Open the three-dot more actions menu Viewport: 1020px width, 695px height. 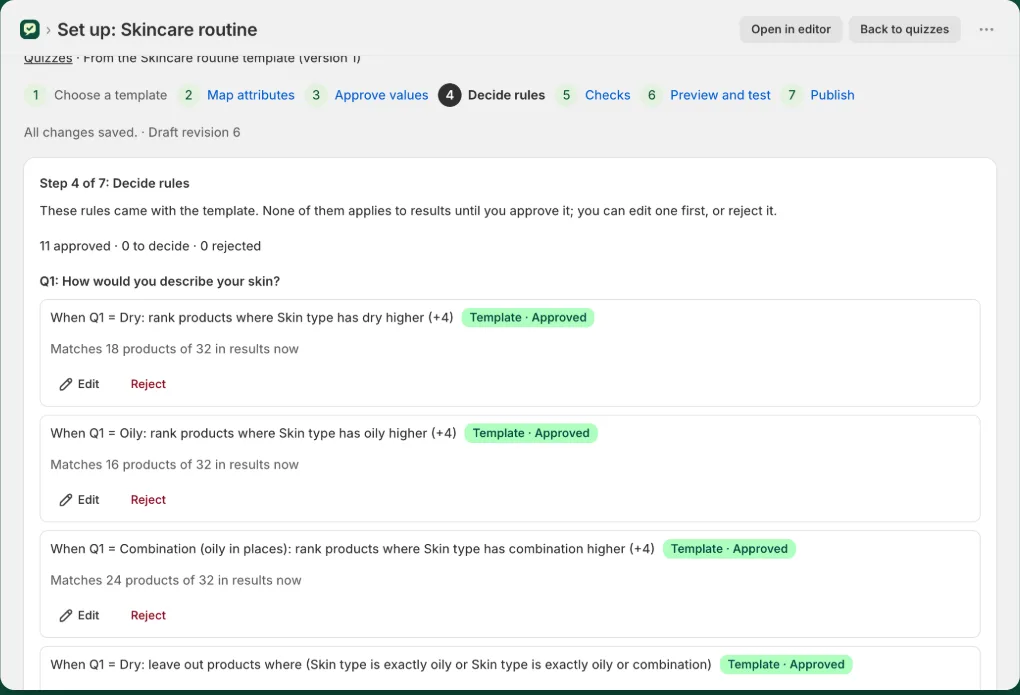click(x=986, y=29)
